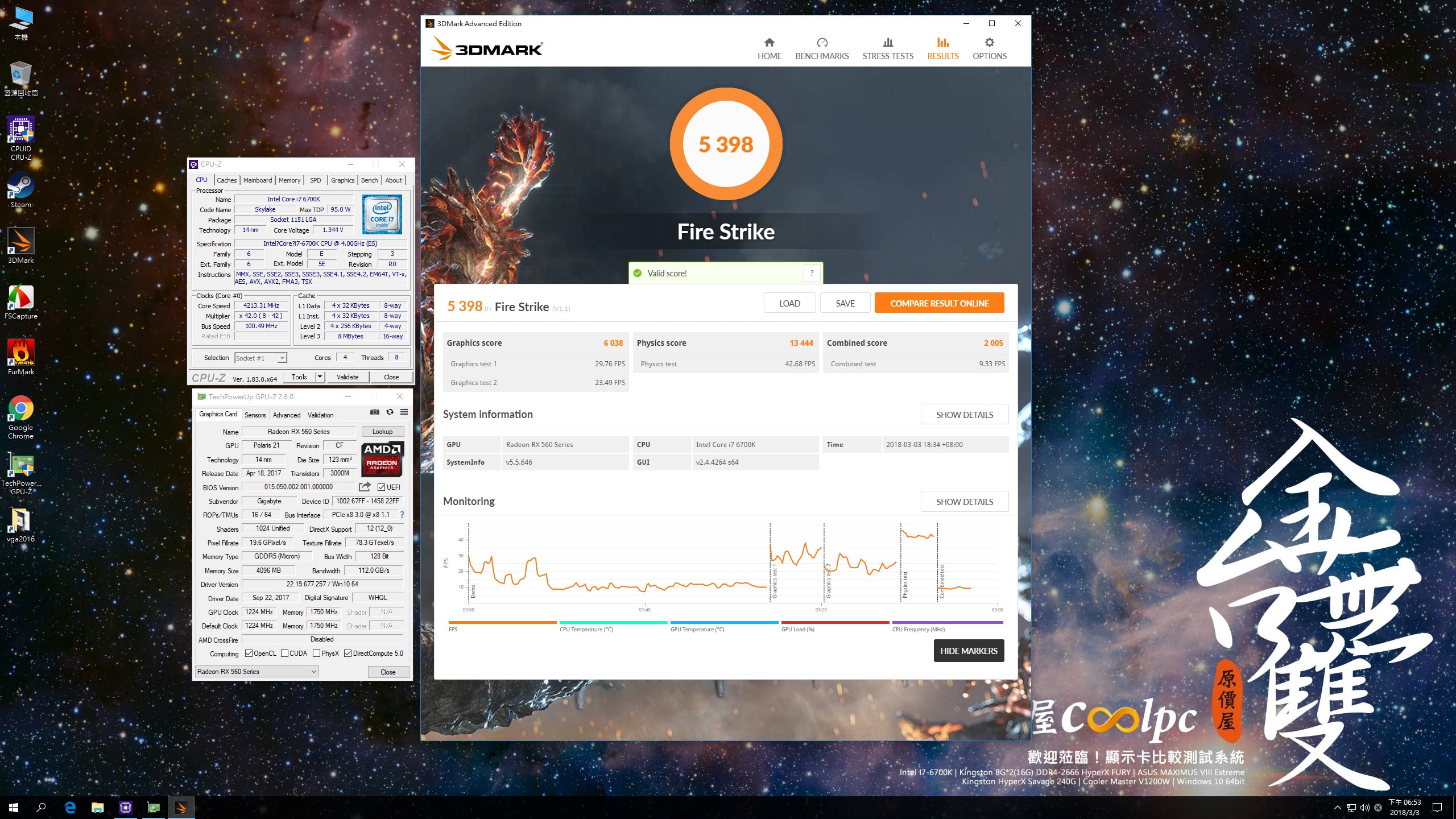Click Validate button in CPU-Z

point(347,377)
